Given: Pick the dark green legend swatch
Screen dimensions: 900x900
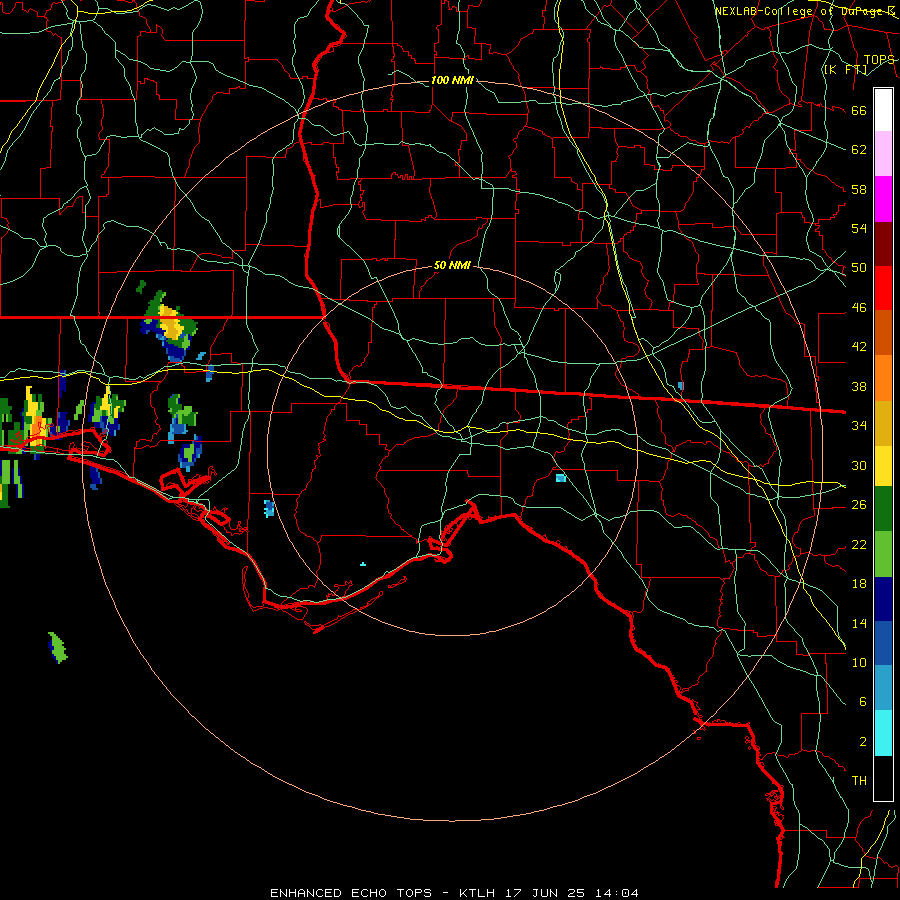Looking at the screenshot, I should [883, 509].
